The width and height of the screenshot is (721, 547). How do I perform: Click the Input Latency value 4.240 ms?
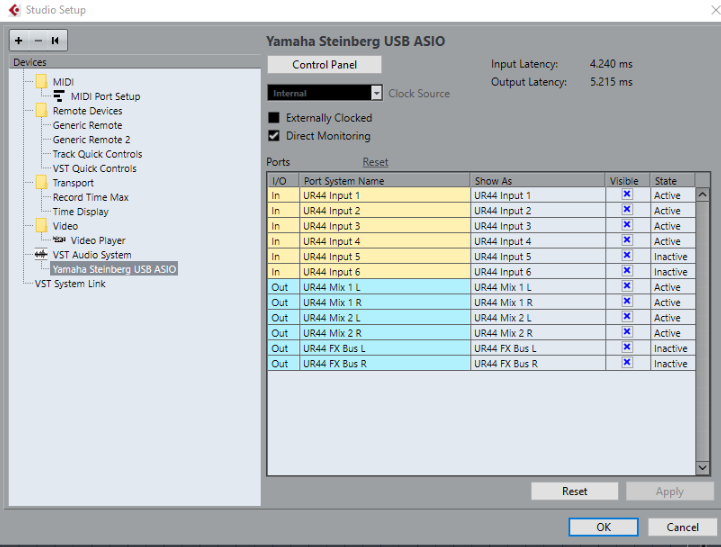[x=611, y=64]
